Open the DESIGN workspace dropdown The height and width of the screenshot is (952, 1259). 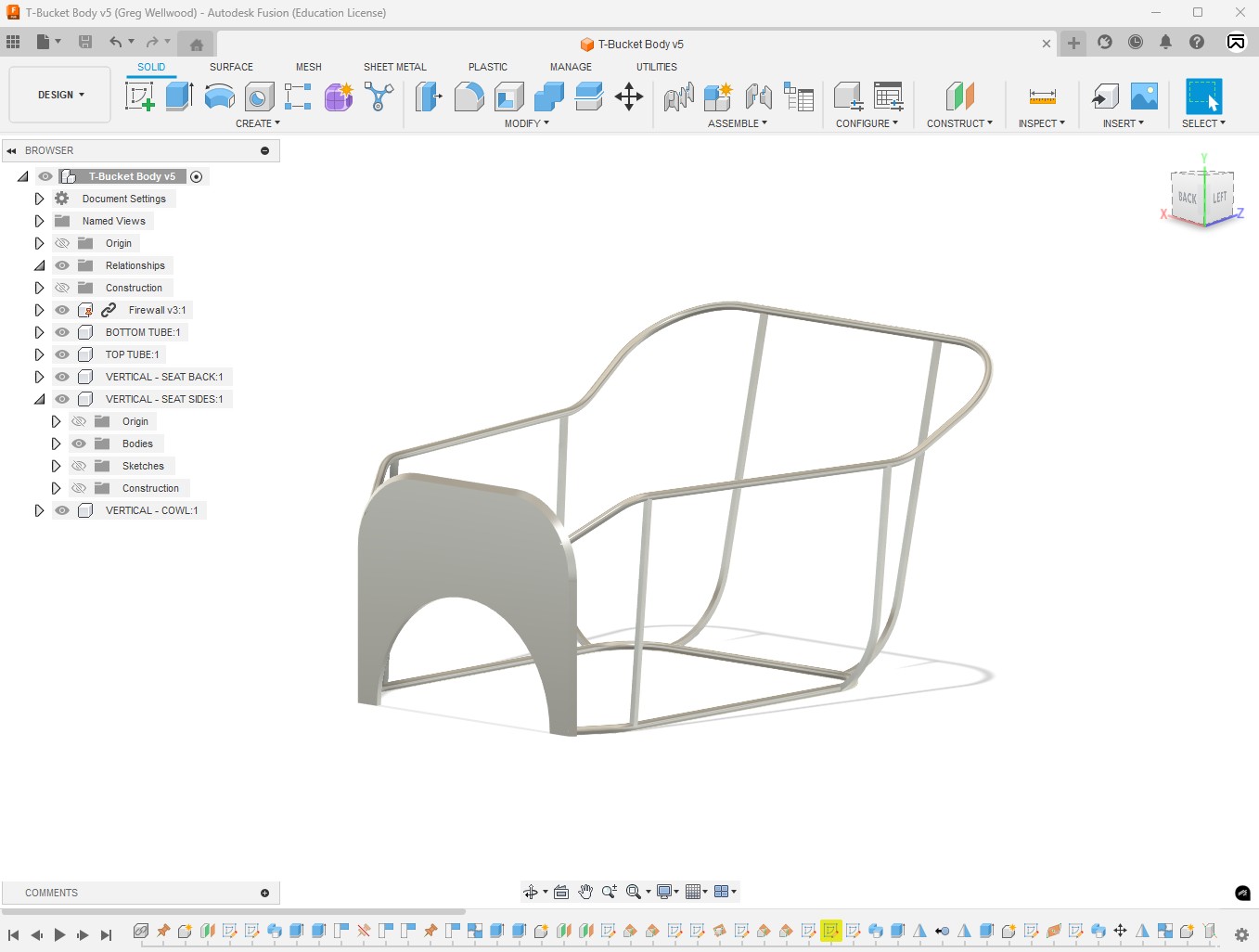coord(60,95)
